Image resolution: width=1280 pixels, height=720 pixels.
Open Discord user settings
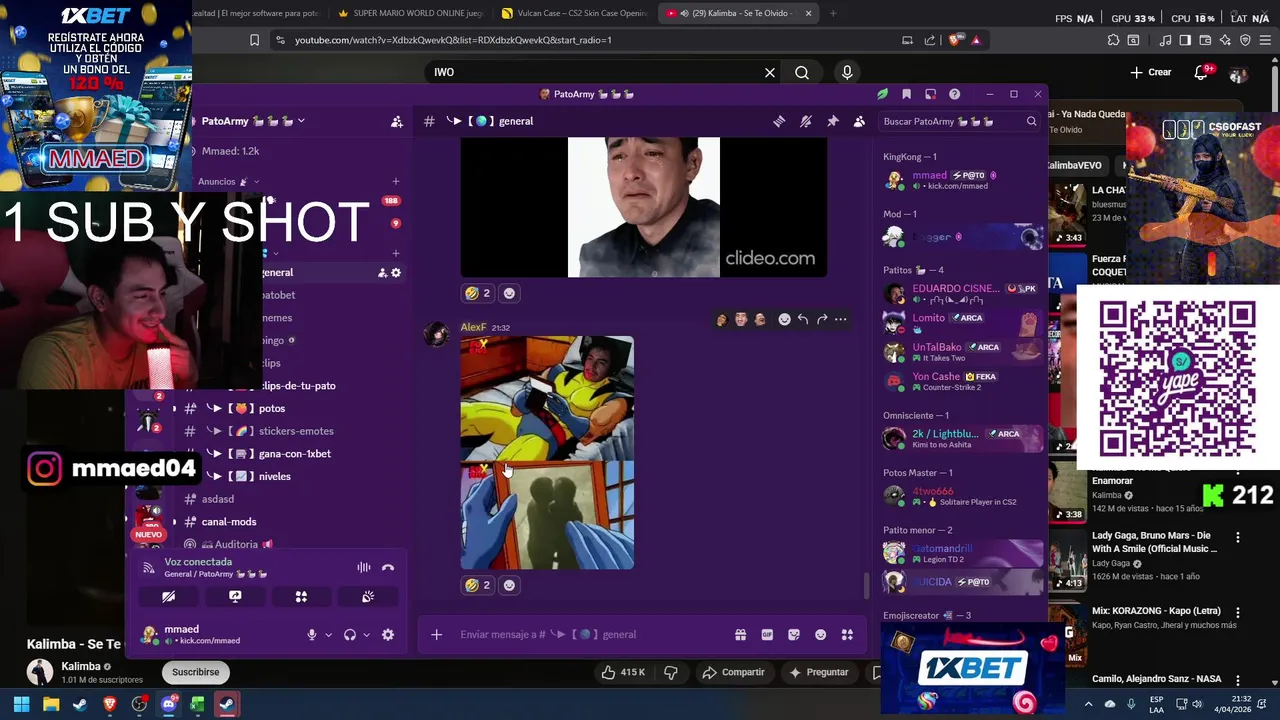pos(388,635)
